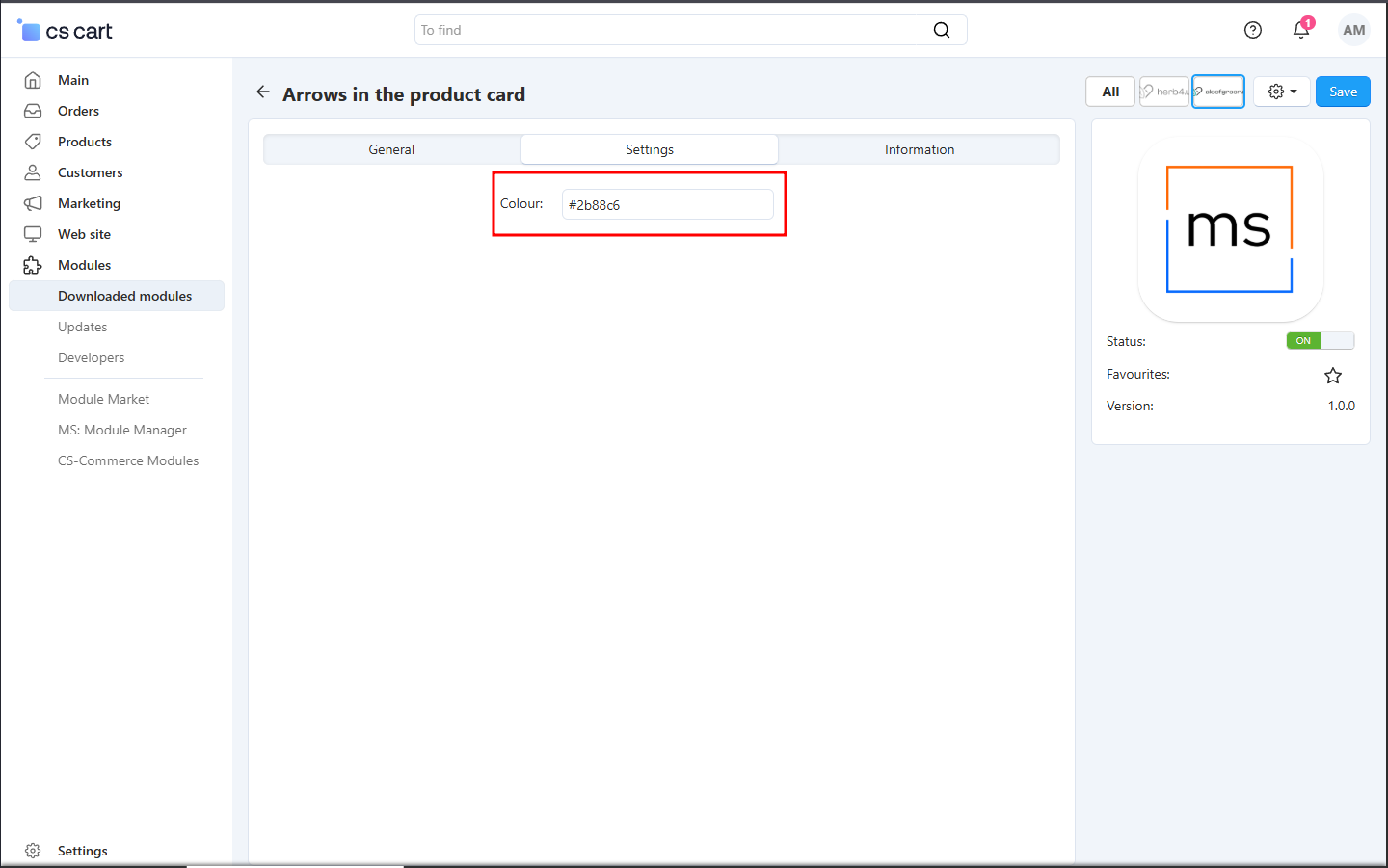Open the AM user avatar menu
This screenshot has width=1388, height=868.
pos(1353,30)
